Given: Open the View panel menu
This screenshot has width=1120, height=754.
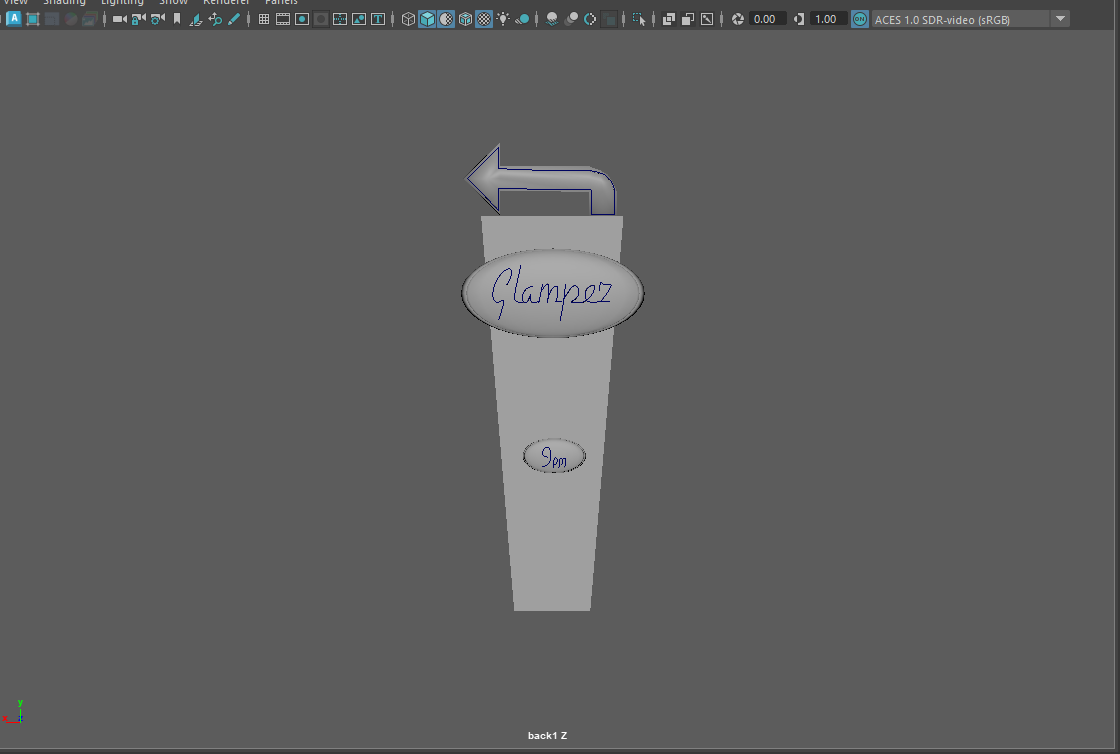Looking at the screenshot, I should click(x=15, y=2).
